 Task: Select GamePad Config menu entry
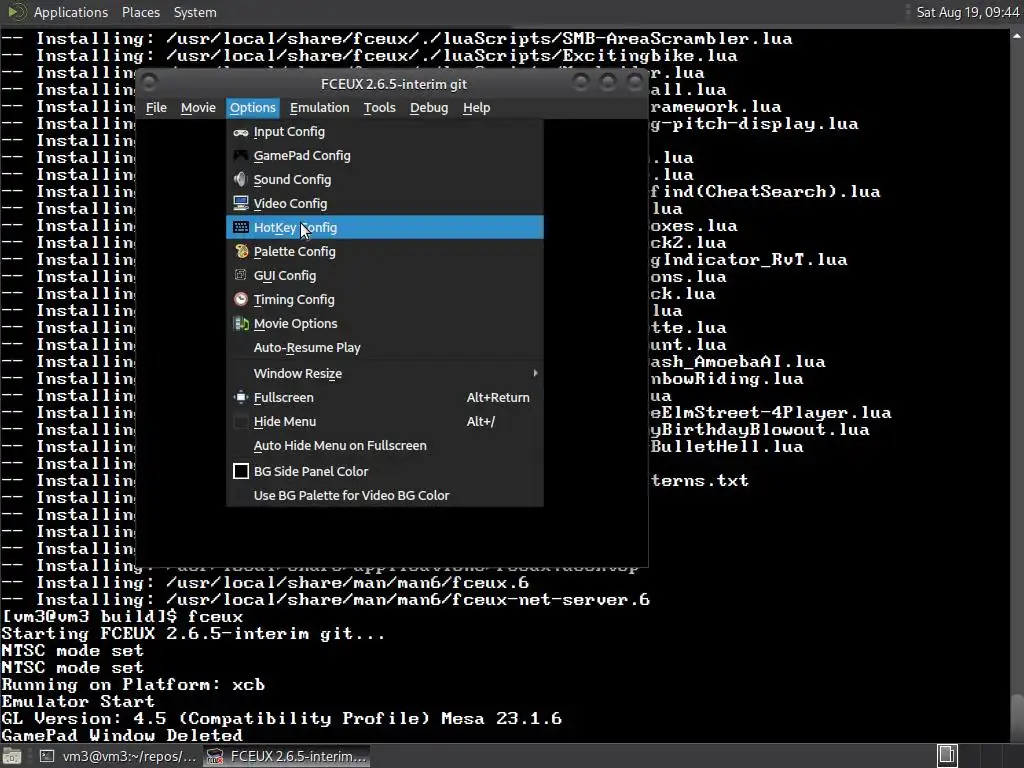(385, 155)
